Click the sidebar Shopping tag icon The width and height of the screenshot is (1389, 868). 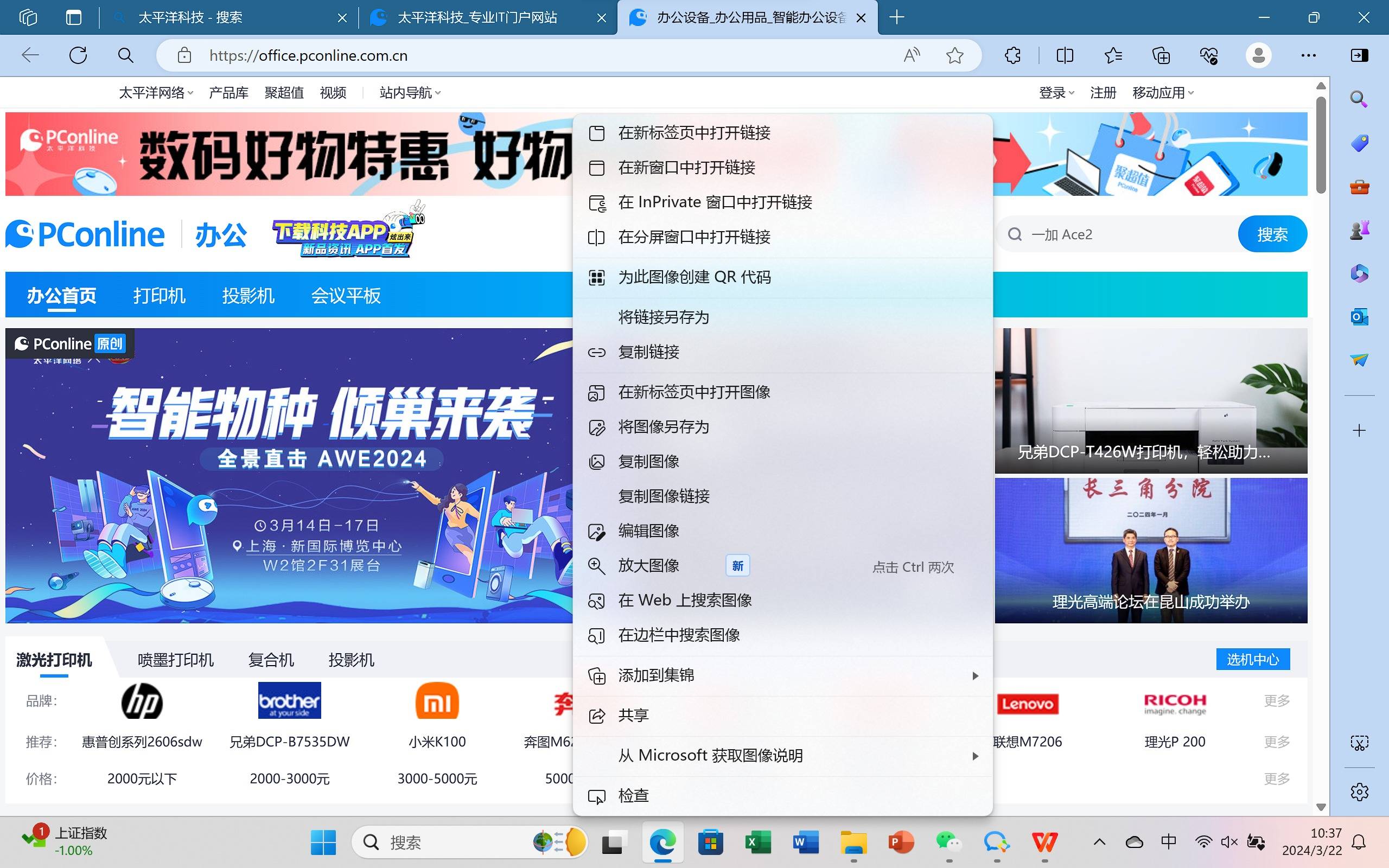pos(1359,143)
